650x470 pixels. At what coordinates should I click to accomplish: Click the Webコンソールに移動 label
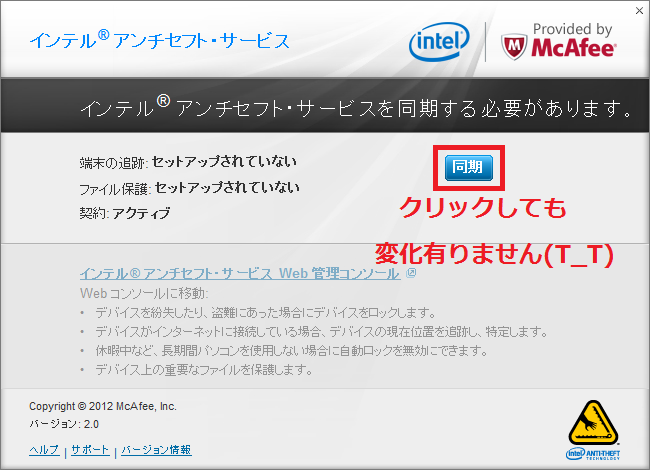click(x=144, y=293)
